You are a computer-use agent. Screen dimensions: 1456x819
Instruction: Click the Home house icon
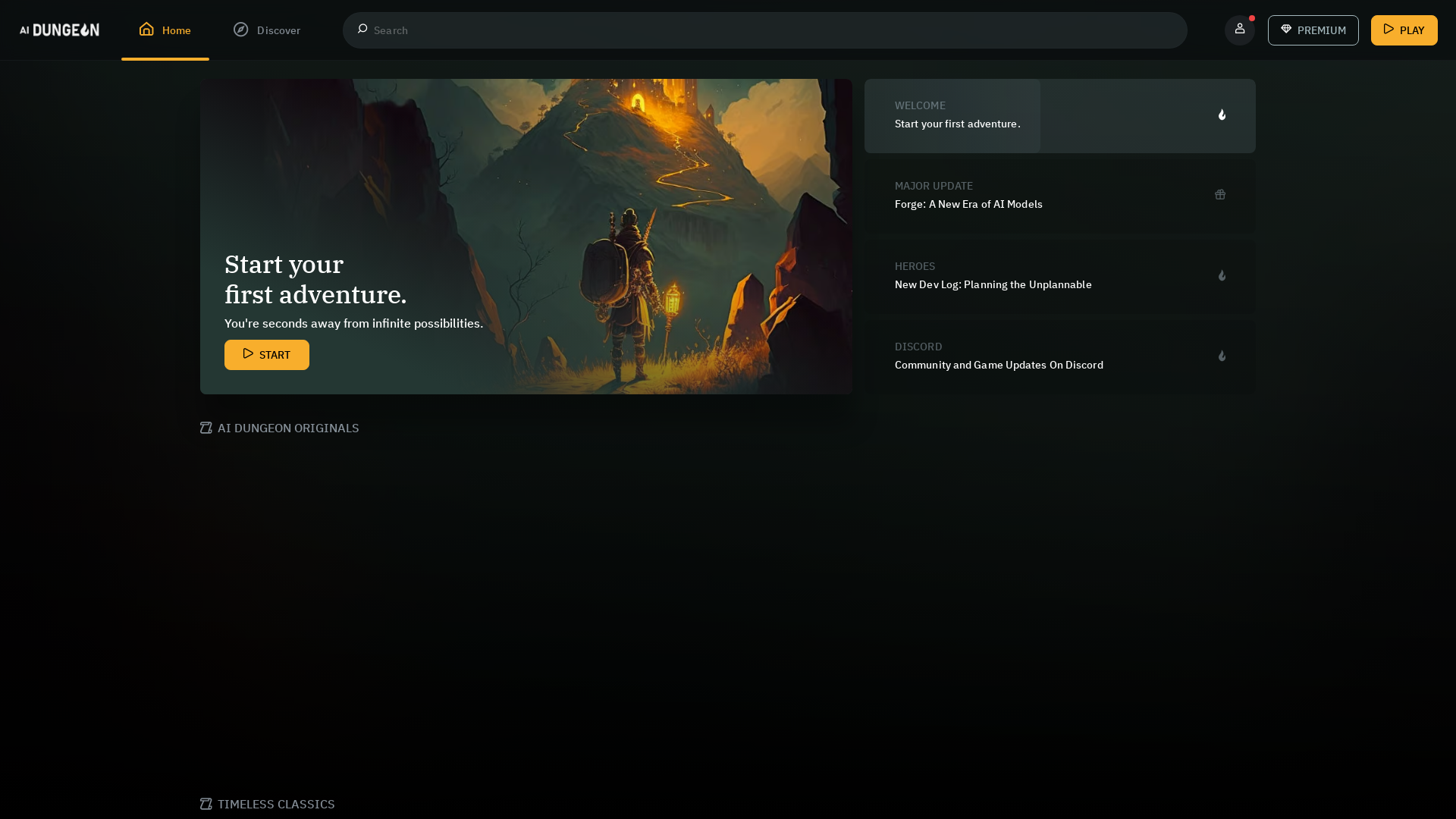pos(146,29)
